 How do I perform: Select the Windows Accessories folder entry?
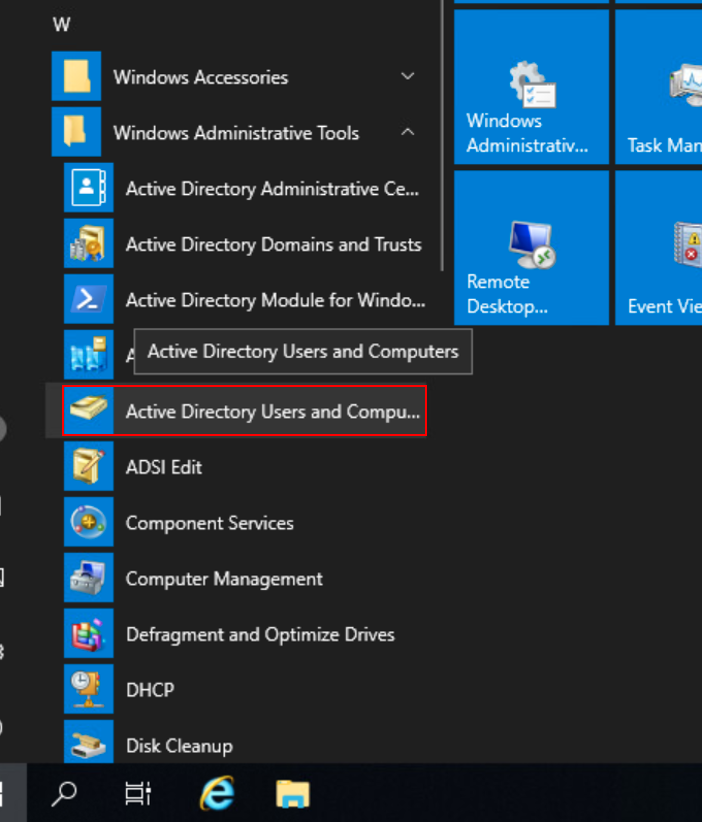point(200,77)
